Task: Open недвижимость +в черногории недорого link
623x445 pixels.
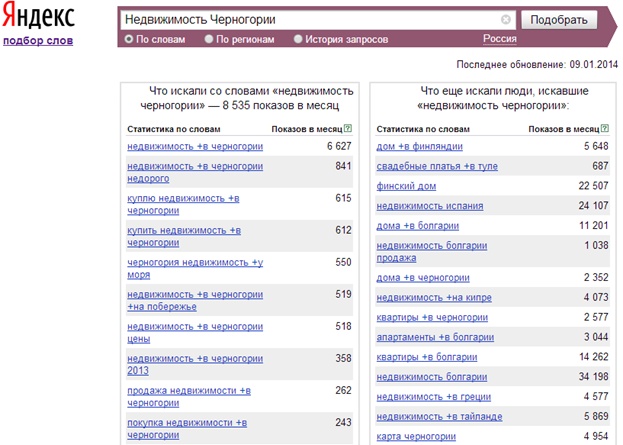Action: (195, 172)
